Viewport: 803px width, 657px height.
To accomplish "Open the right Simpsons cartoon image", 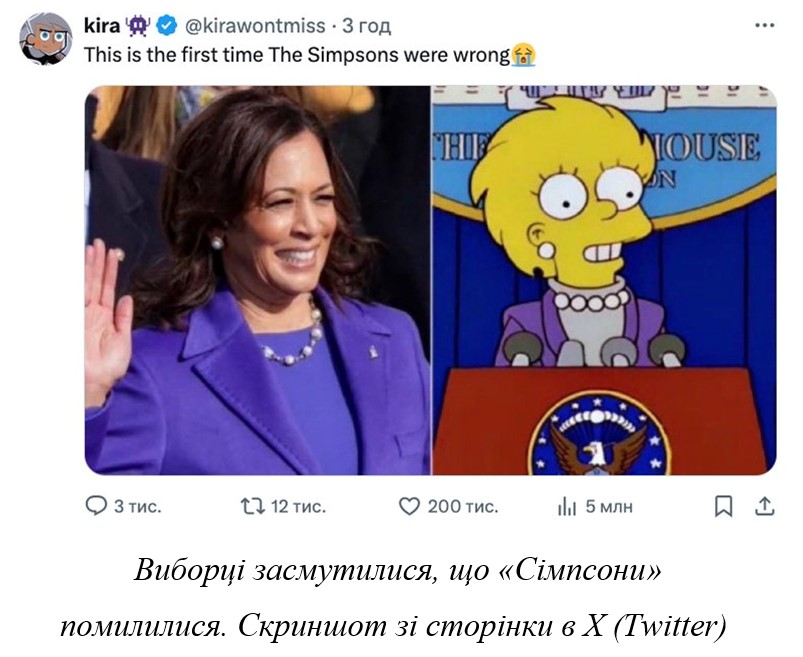I will [x=604, y=280].
